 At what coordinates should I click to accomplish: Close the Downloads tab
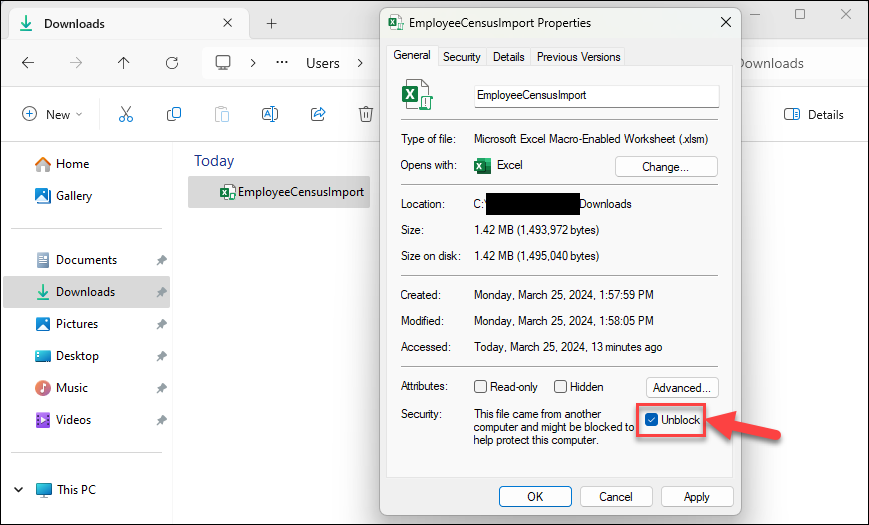coord(227,23)
